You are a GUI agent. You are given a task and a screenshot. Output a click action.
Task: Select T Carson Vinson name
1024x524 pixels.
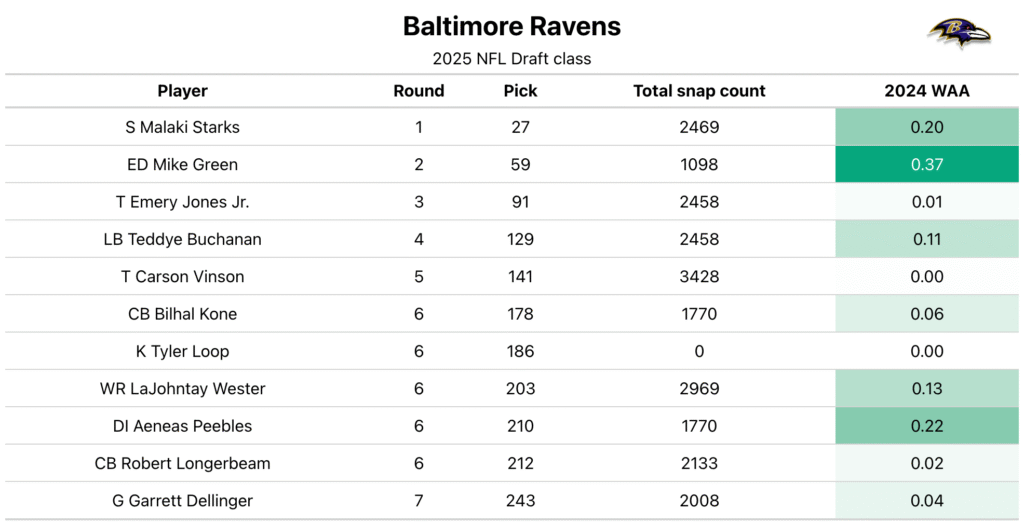coord(182,276)
